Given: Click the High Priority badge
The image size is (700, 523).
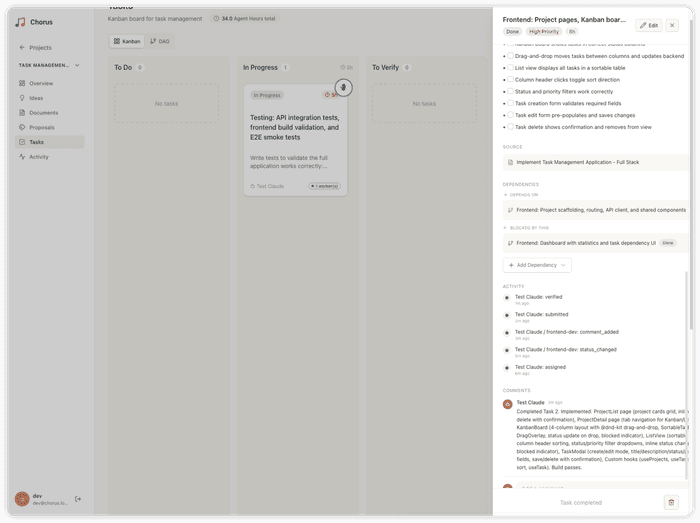Looking at the screenshot, I should (544, 32).
